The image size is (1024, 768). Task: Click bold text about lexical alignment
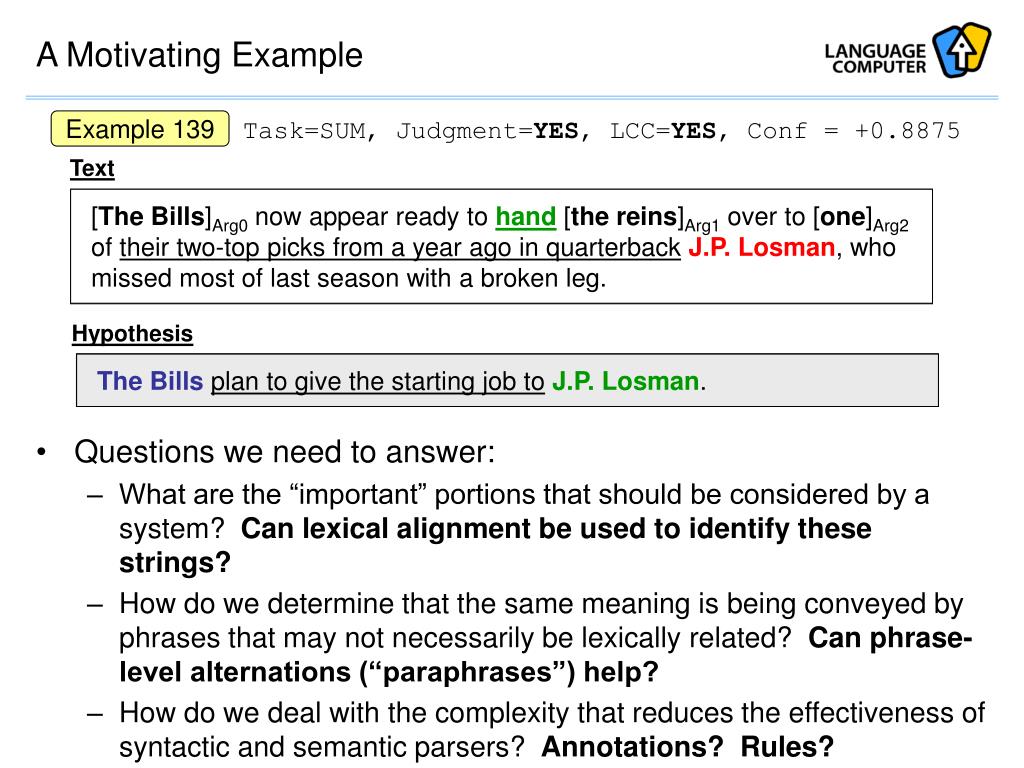[495, 545]
